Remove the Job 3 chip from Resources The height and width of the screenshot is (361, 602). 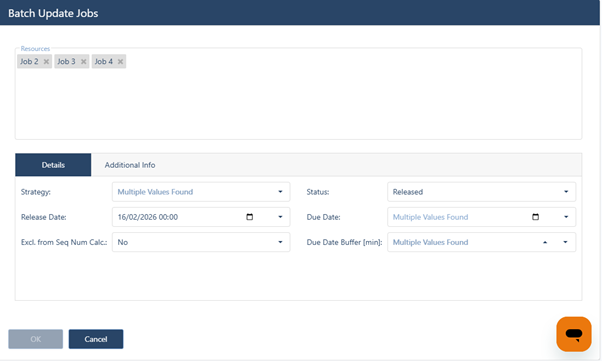pyautogui.click(x=83, y=61)
